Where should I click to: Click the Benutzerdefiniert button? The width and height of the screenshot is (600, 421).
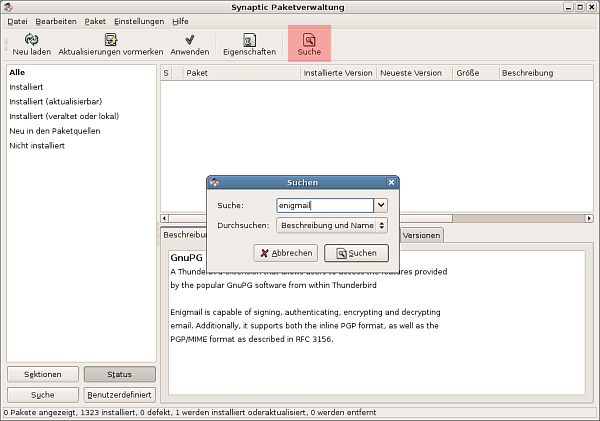(119, 395)
